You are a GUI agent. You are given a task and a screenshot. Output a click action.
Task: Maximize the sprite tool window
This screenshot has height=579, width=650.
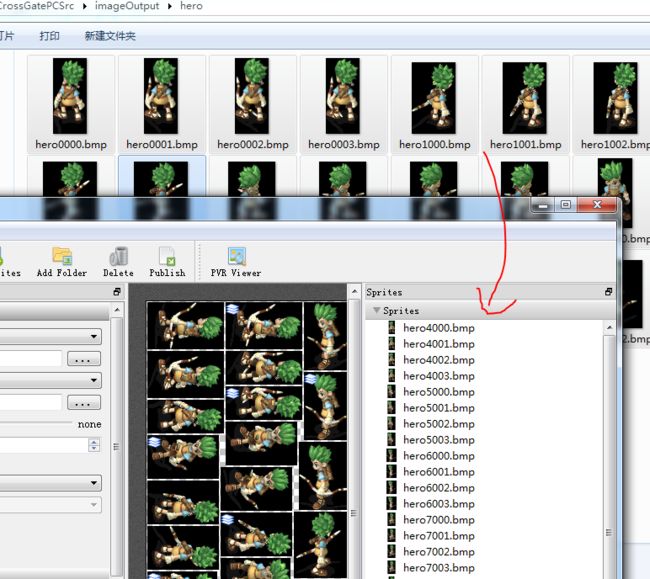(565, 205)
